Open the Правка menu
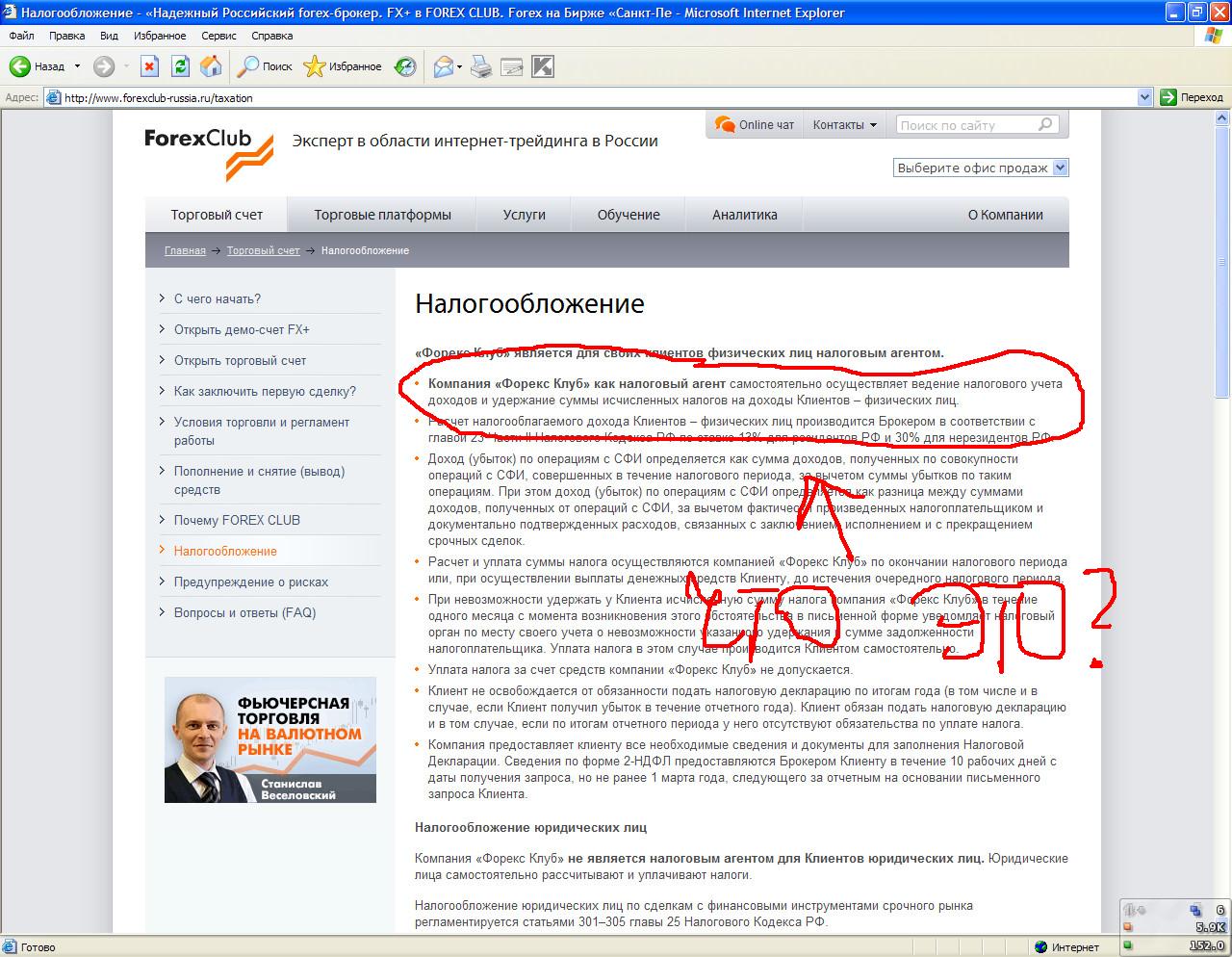 [66, 36]
